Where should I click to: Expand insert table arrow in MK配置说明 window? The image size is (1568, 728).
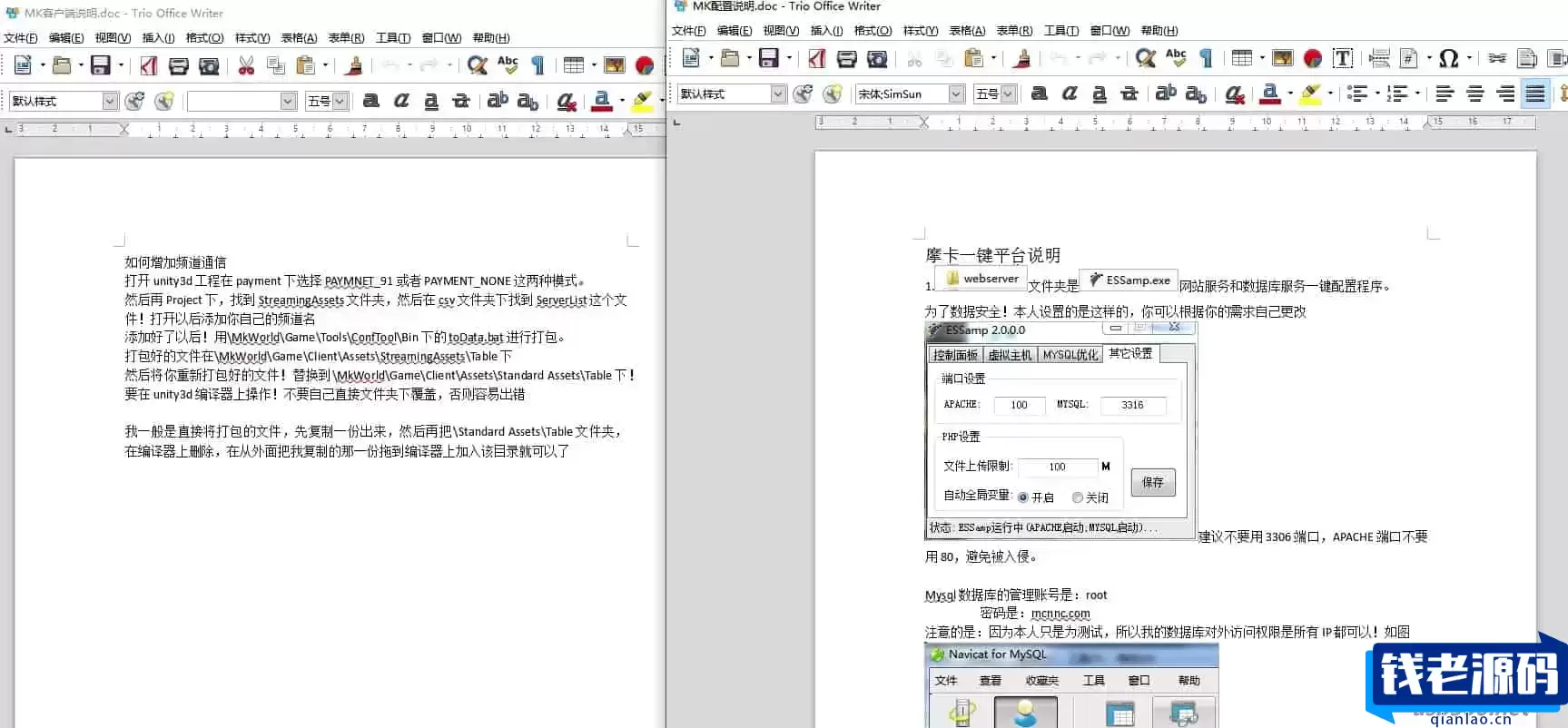point(1261,58)
